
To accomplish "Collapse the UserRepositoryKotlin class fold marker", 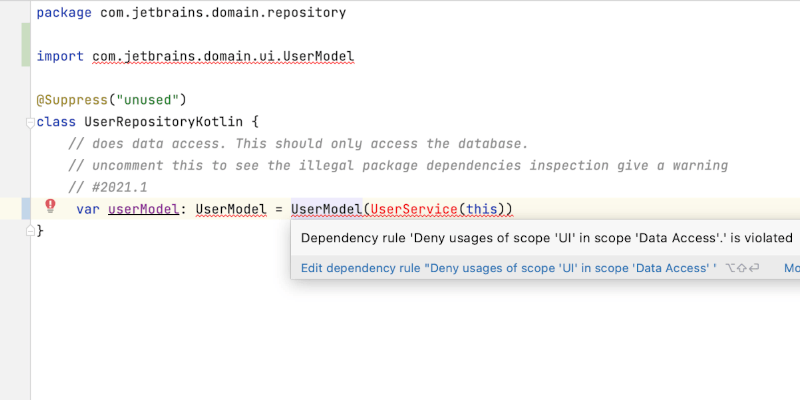I will tap(29, 122).
